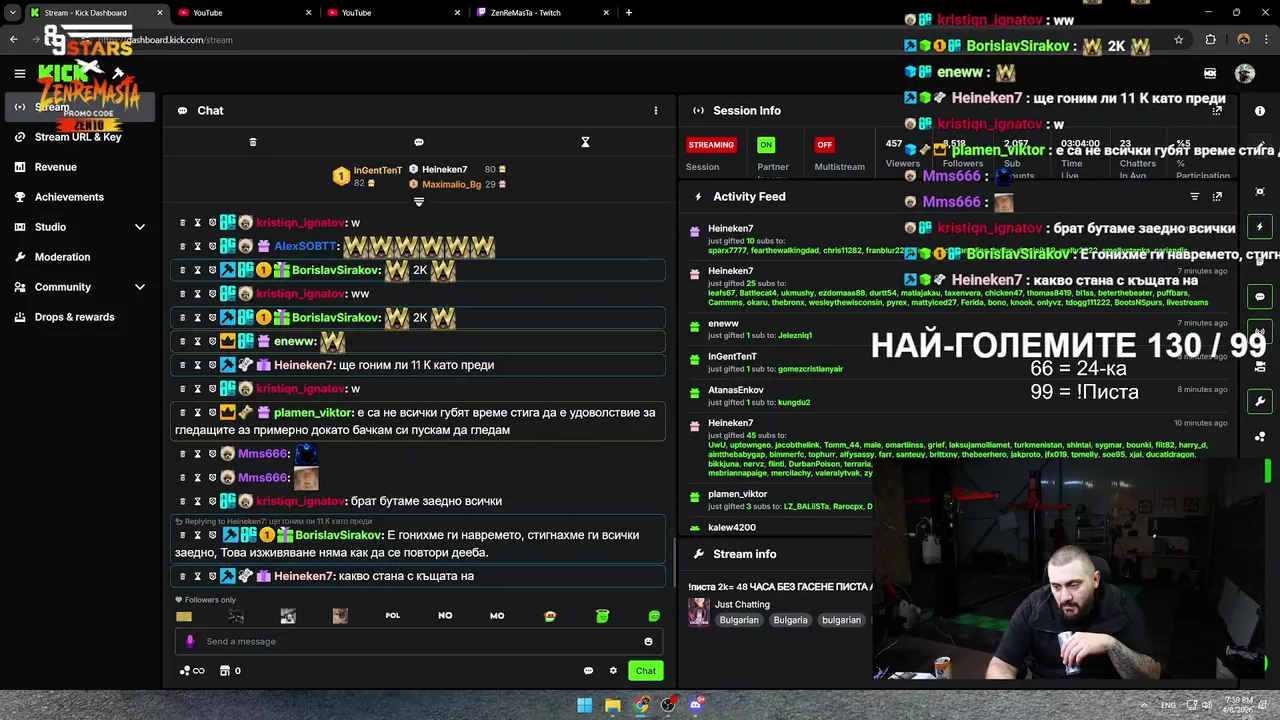Click the speech bubble icon in chat toolbar
The width and height of the screenshot is (1280, 720).
(x=419, y=142)
